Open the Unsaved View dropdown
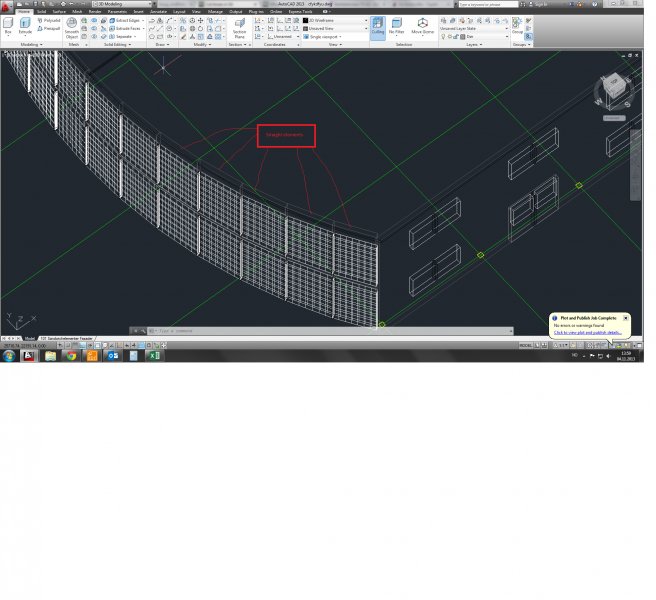The height and width of the screenshot is (600, 656). point(336,28)
